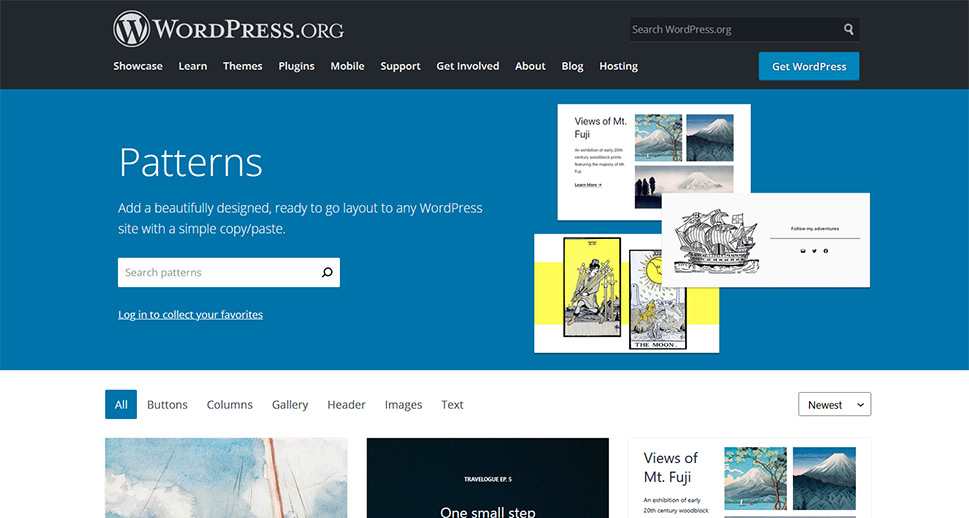Show Header patterns
The width and height of the screenshot is (969, 518).
(346, 404)
